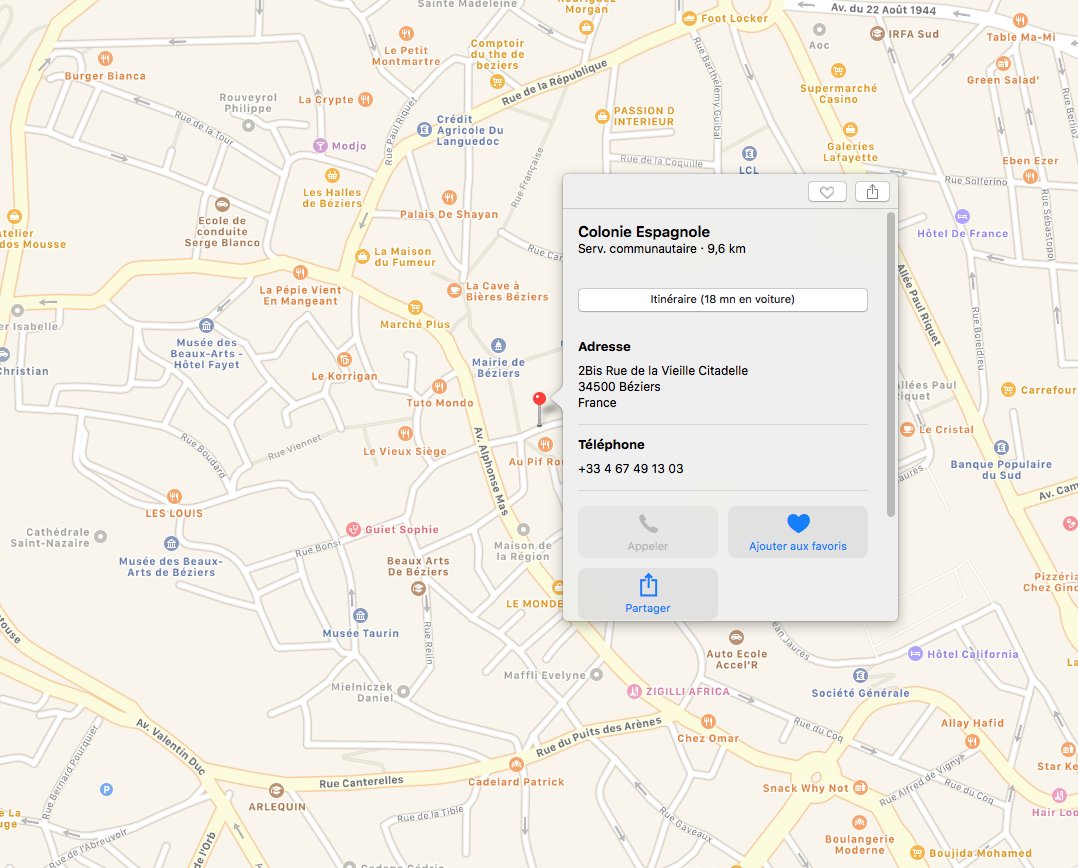
Task: Select the Snack Why Not icon
Action: tap(860, 788)
